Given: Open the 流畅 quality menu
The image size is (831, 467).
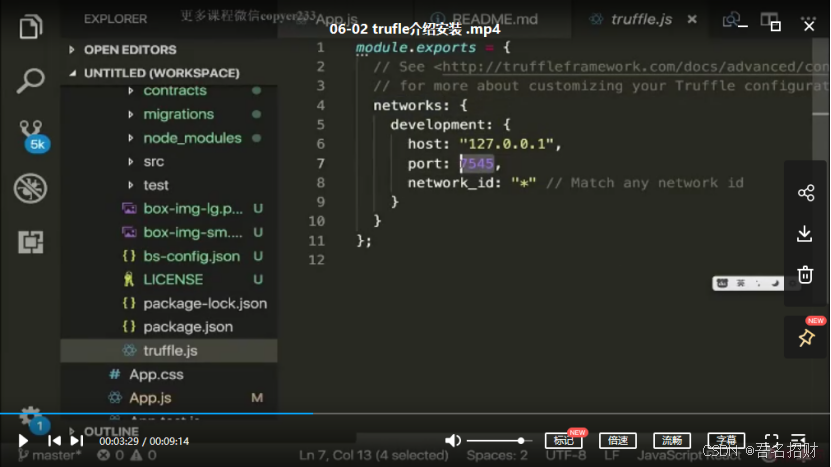Looking at the screenshot, I should [x=671, y=440].
